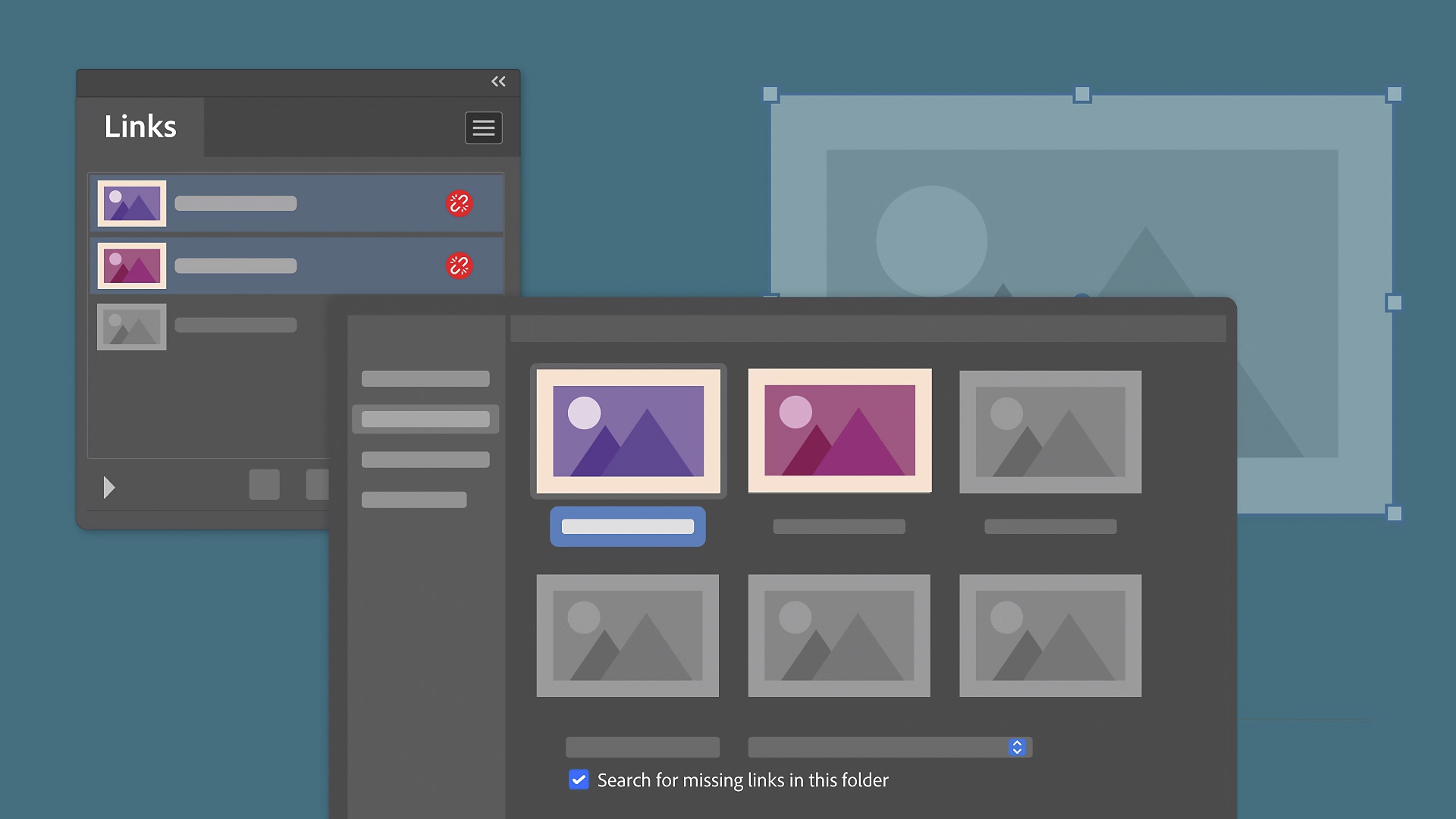This screenshot has height=819, width=1456.
Task: Select first sidebar location in file dialog
Action: pyautogui.click(x=425, y=378)
